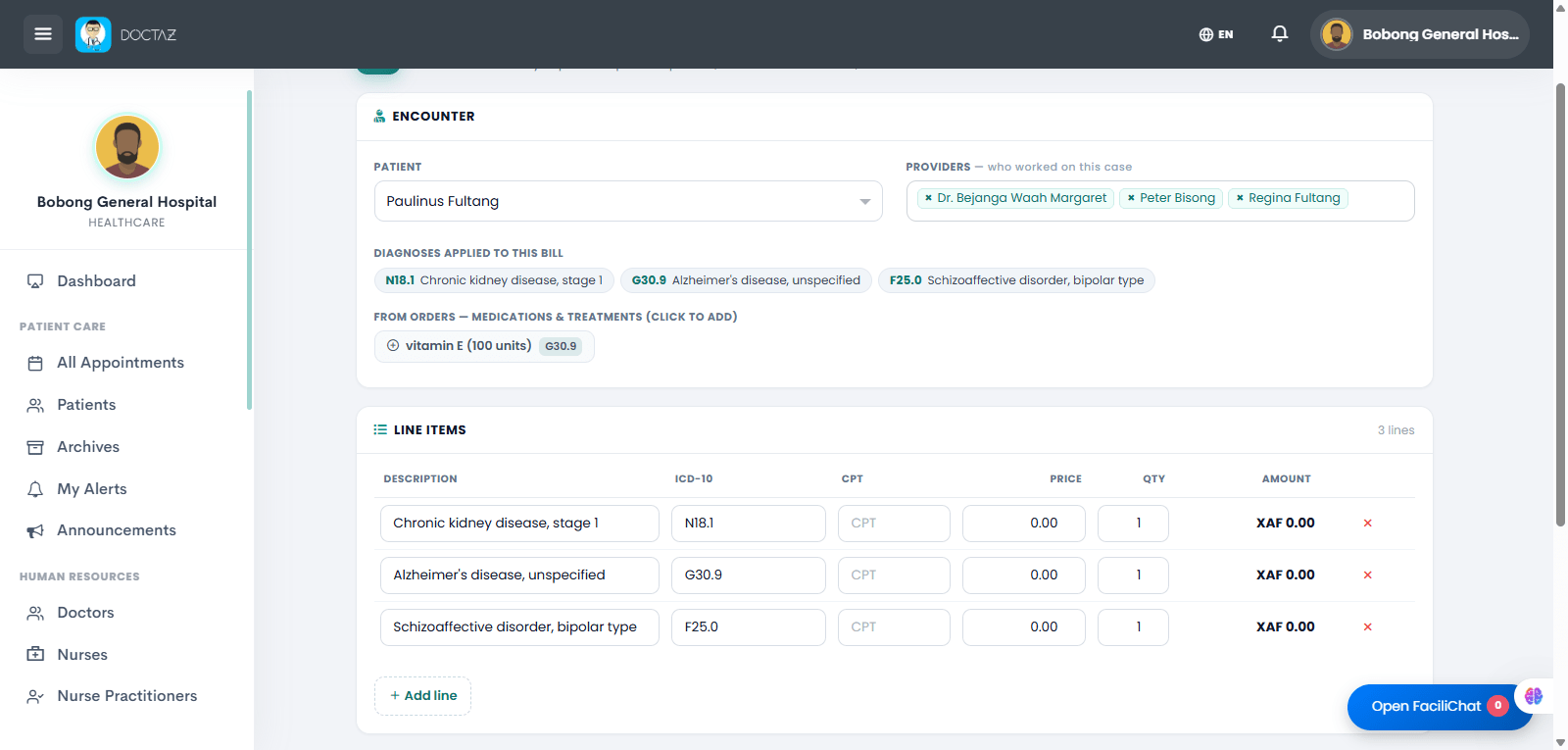Edit the N18.1 ICD-10 field
Image resolution: width=1568 pixels, height=750 pixels.
tap(749, 524)
